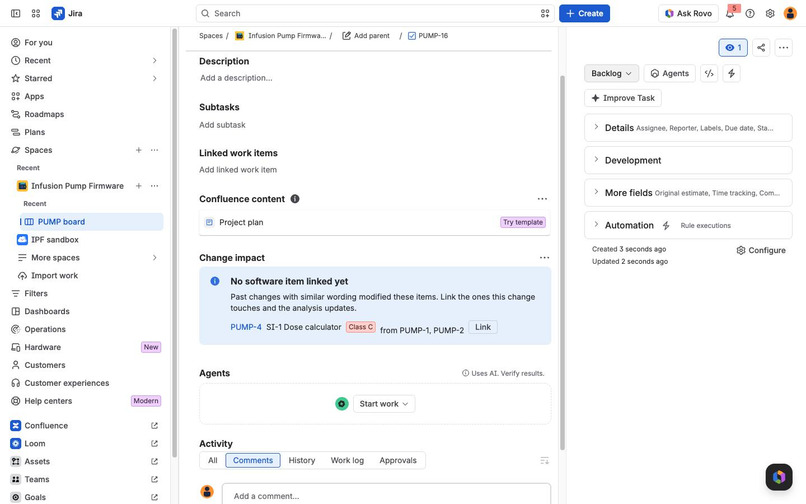Image resolution: width=806 pixels, height=504 pixels.
Task: Click the blue Create button
Action: click(584, 13)
